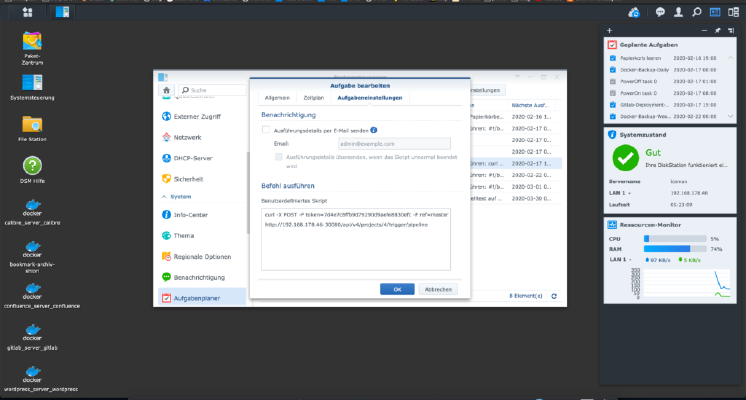
Task: Open the user account options icon
Action: coord(678,12)
